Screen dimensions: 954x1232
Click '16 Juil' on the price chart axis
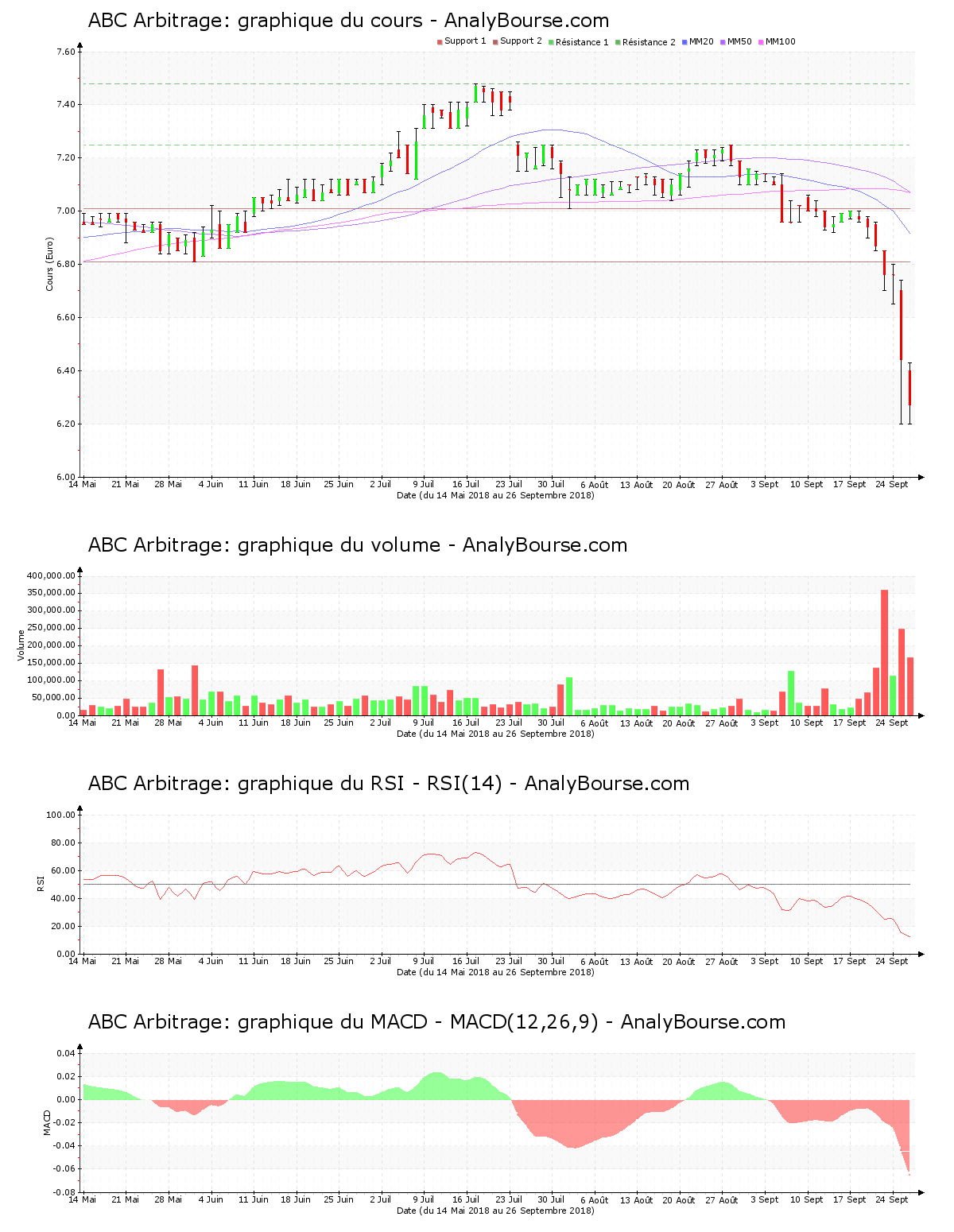(x=466, y=484)
